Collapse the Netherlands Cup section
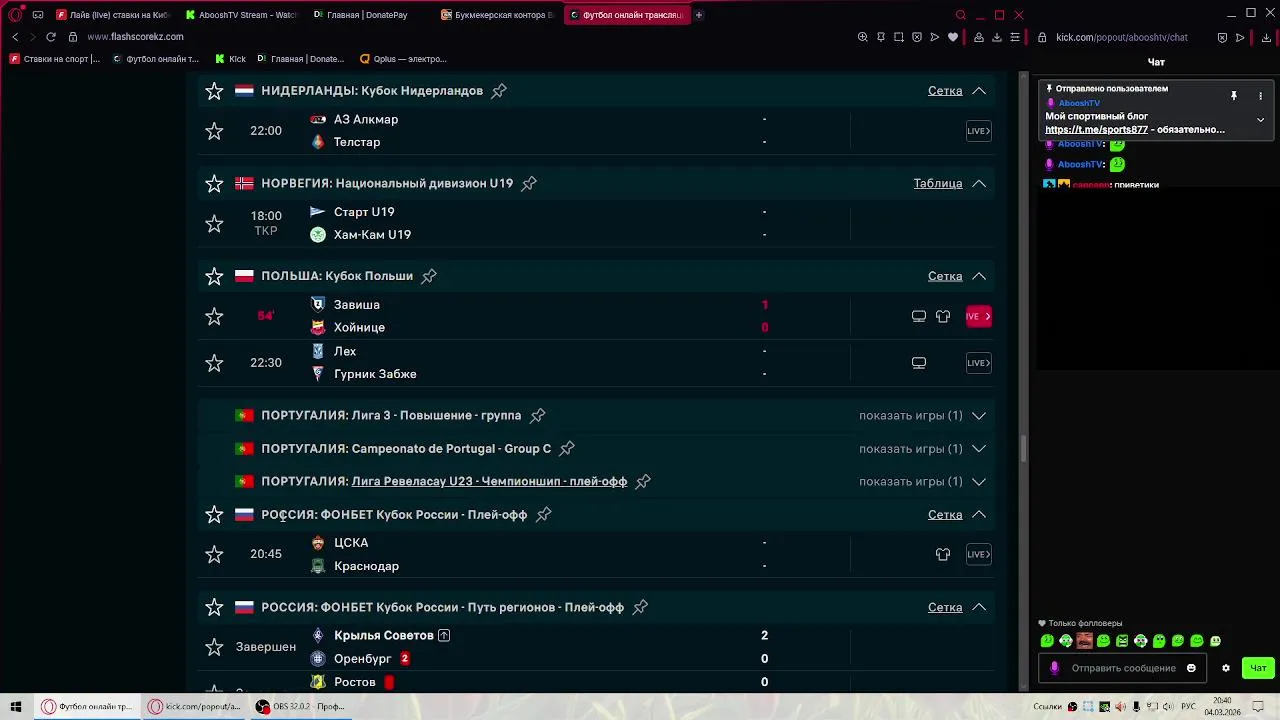The height and width of the screenshot is (720, 1280). click(x=979, y=91)
